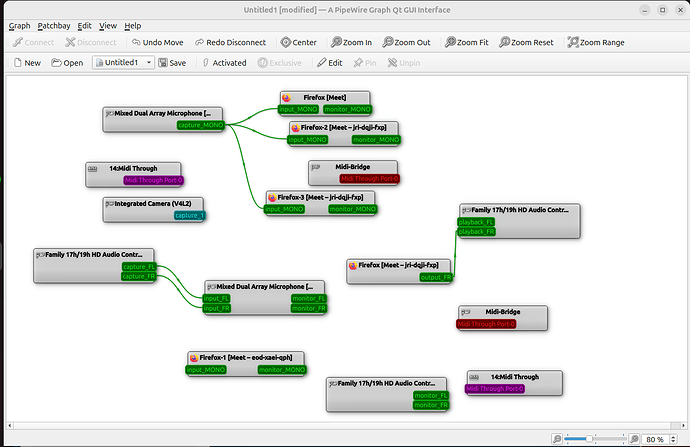Screen dimensions: 690x447
Task: Select the purple port on the lower-right 14:Midi Through node
Action: tap(495, 389)
